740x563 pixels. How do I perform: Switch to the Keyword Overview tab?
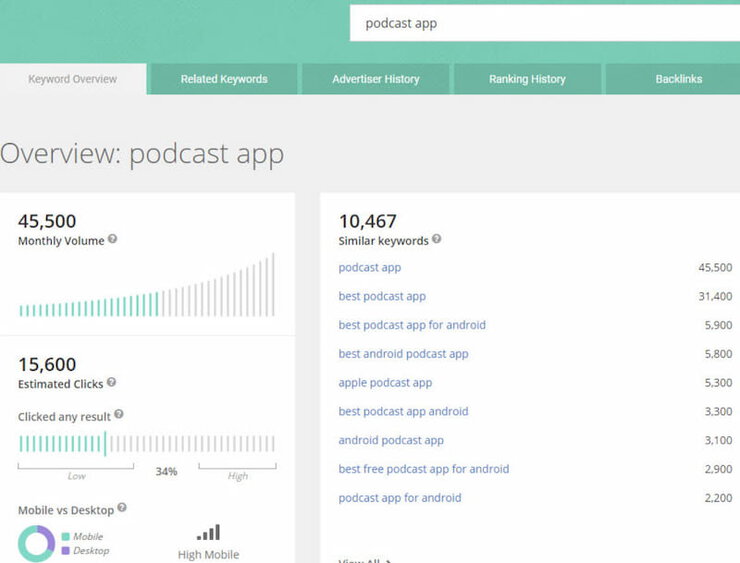[x=73, y=79]
